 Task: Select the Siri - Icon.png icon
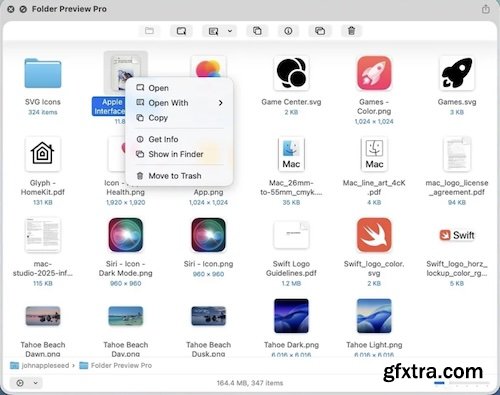pyautogui.click(x=208, y=235)
